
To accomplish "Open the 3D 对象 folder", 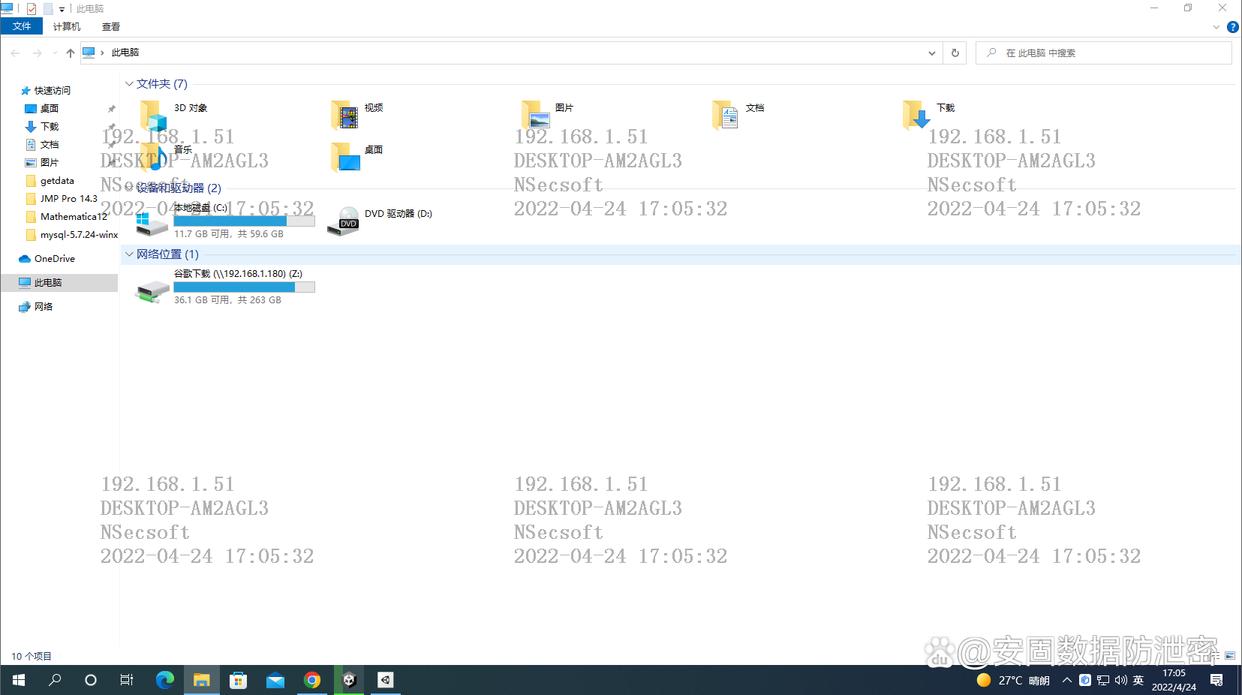I will pos(155,114).
